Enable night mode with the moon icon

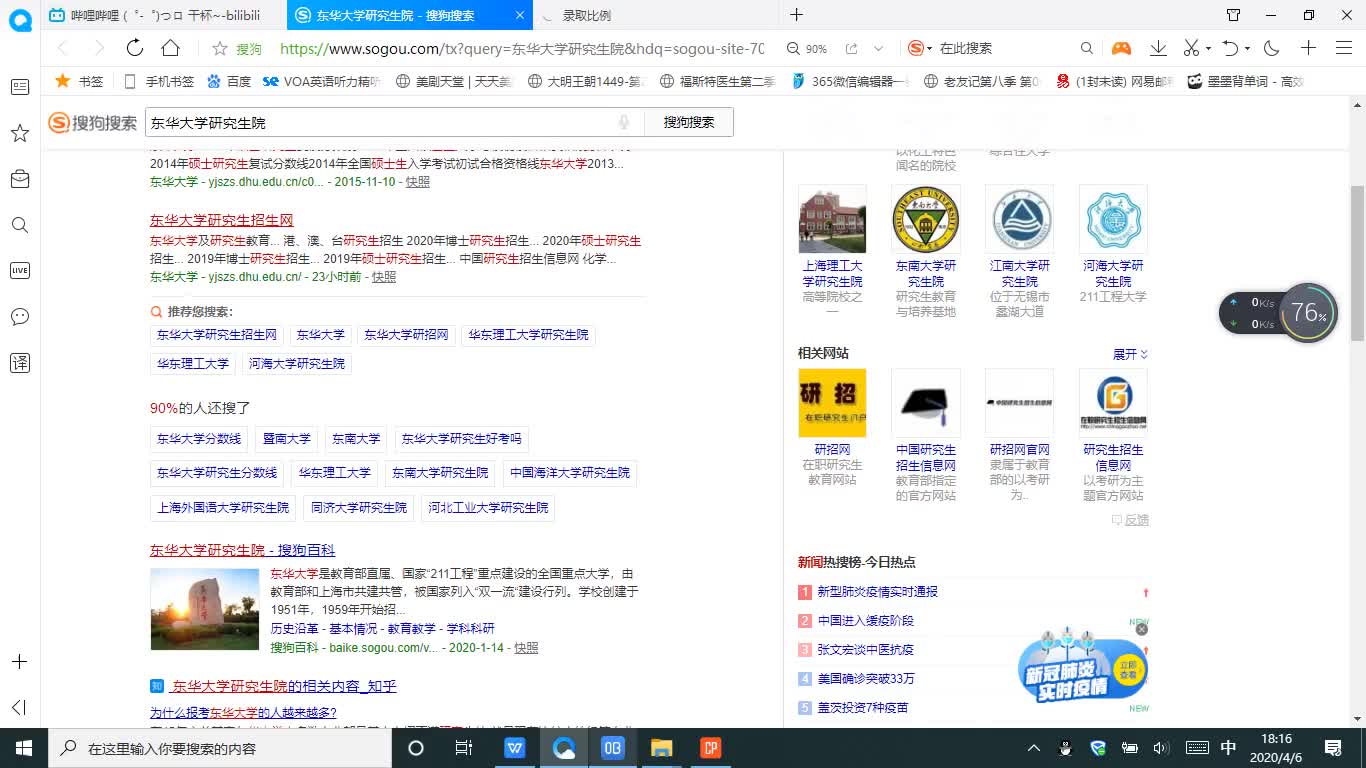tap(1270, 47)
